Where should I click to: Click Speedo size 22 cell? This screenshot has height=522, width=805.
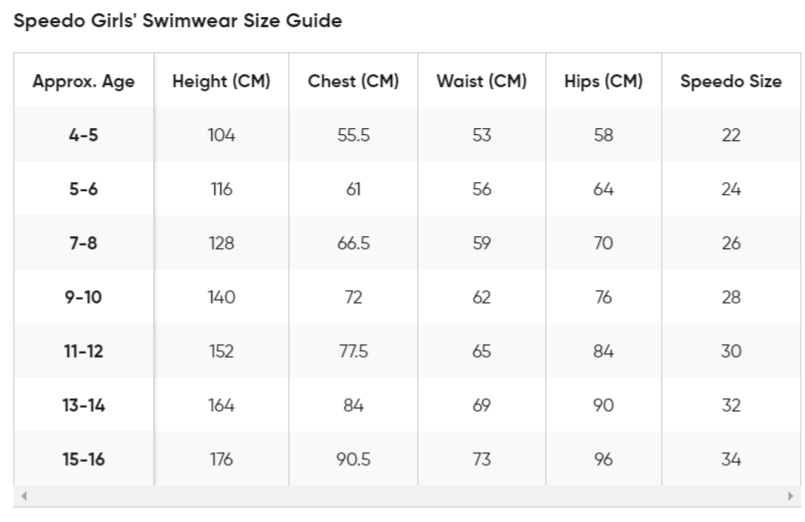point(731,135)
